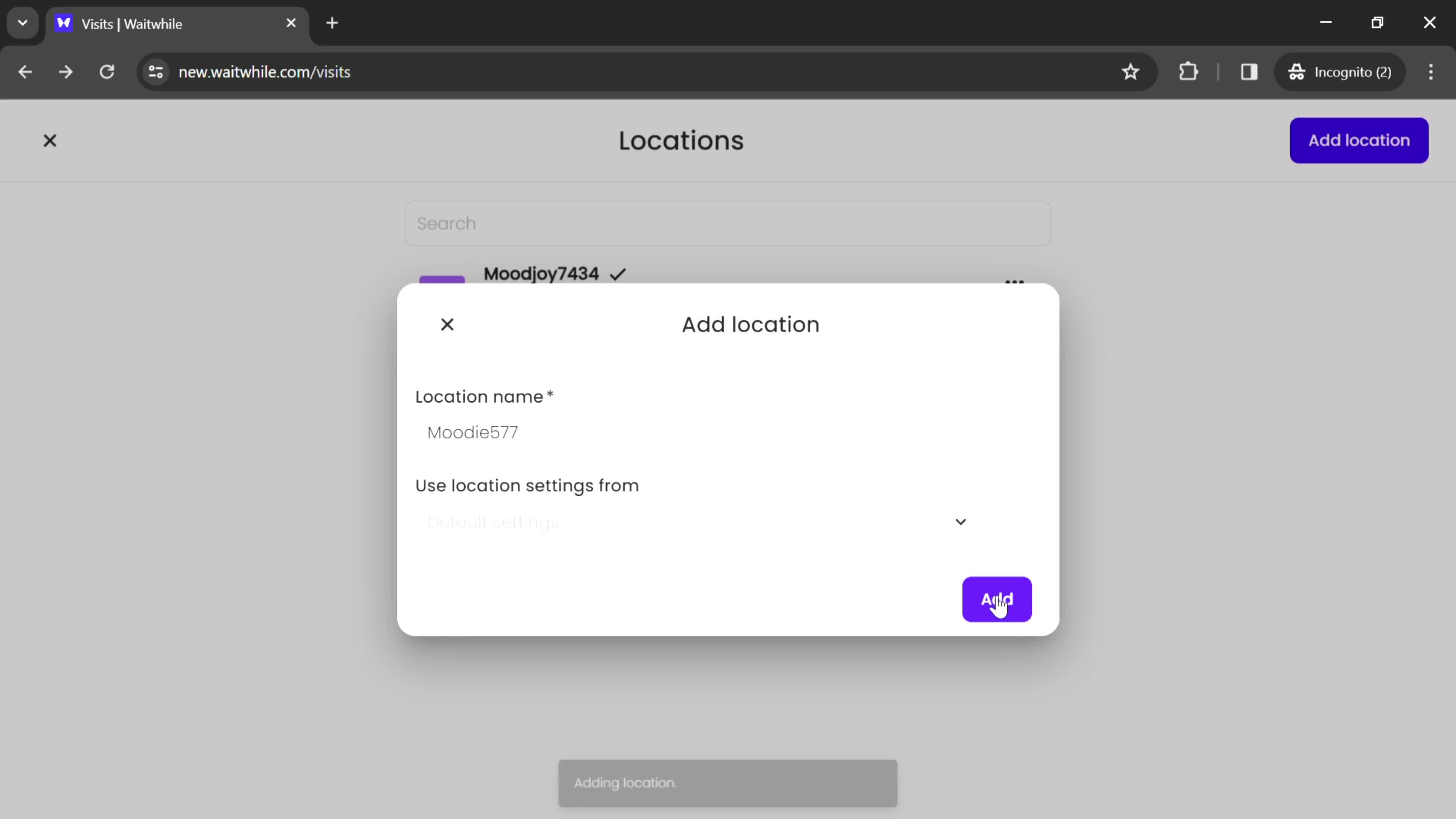Click the Add location button top right
Viewport: 1456px width, 819px height.
tap(1359, 140)
